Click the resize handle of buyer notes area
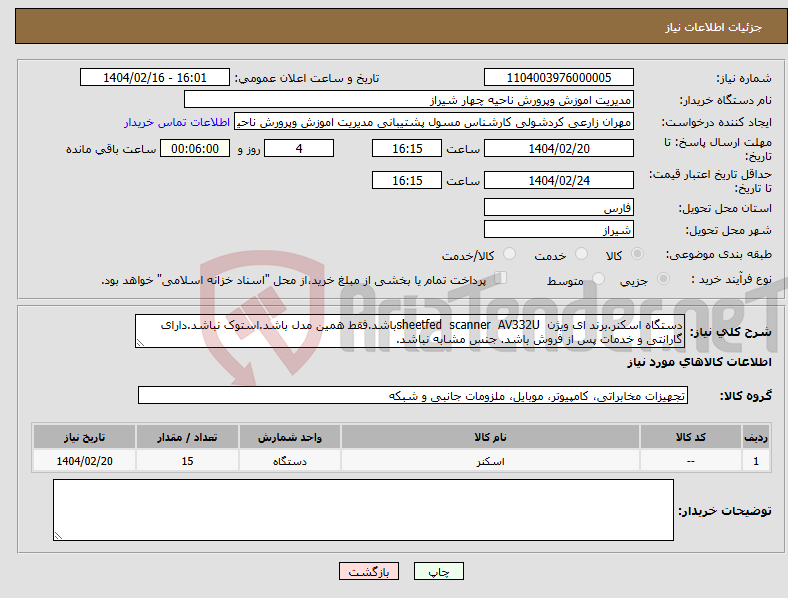Viewport: 788px width, 598px height. (58, 536)
